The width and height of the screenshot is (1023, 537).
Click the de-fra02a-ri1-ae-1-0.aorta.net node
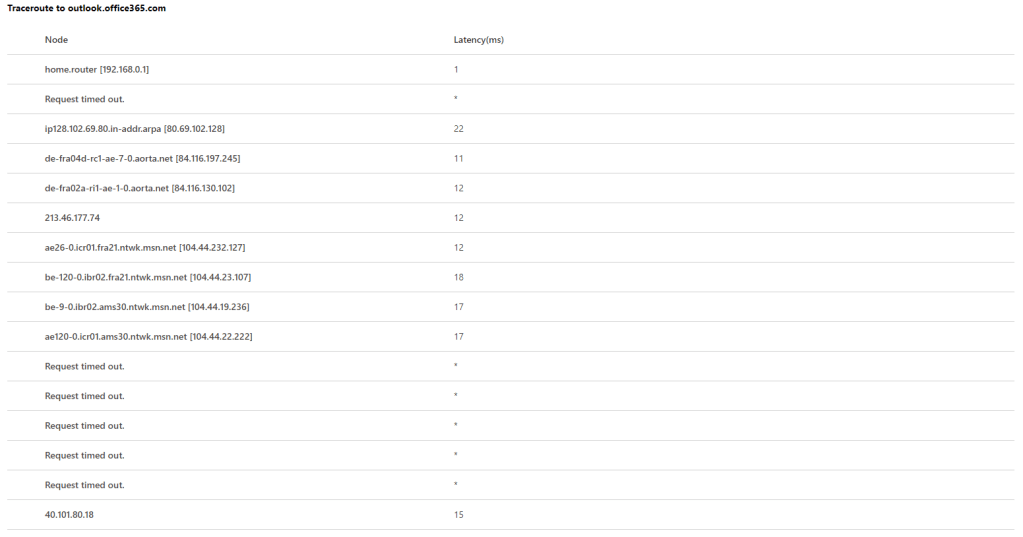pyautogui.click(x=140, y=188)
